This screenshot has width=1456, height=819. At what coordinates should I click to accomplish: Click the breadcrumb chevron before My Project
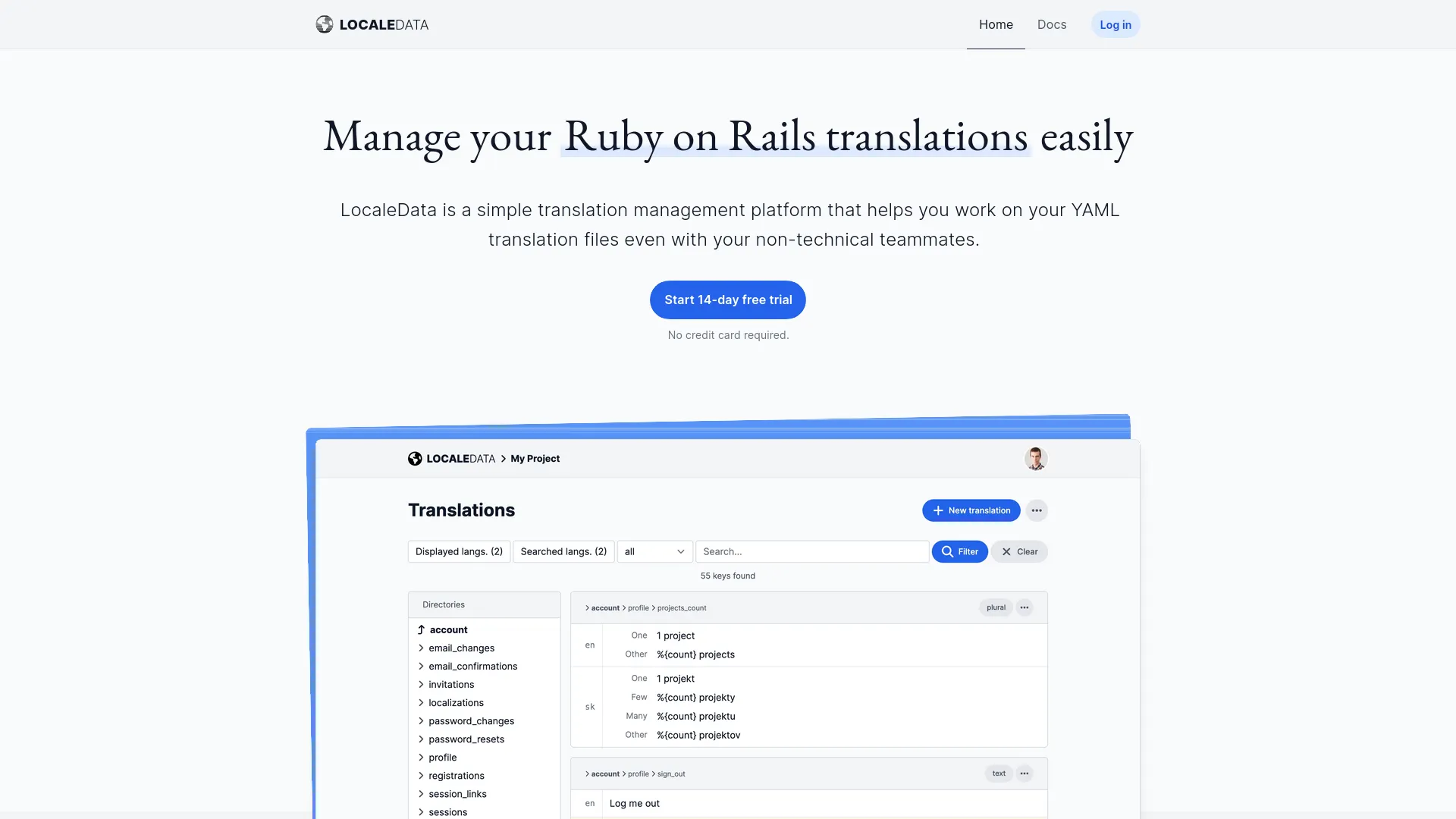pyautogui.click(x=503, y=459)
